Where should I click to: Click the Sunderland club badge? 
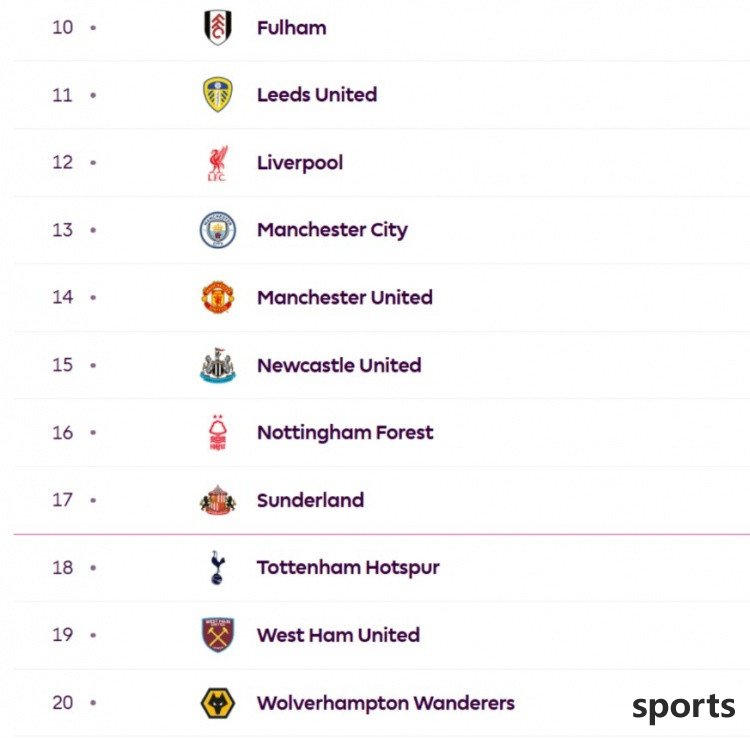tap(218, 500)
